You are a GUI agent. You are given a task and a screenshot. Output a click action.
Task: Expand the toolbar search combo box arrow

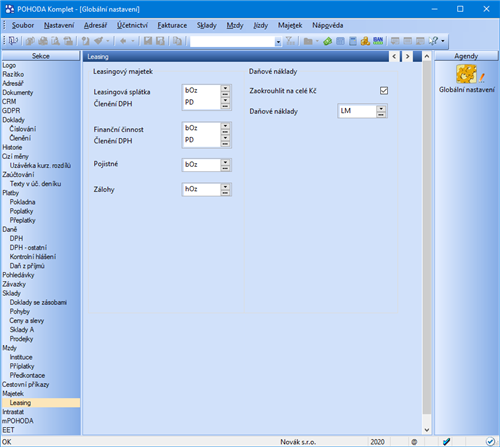278,42
